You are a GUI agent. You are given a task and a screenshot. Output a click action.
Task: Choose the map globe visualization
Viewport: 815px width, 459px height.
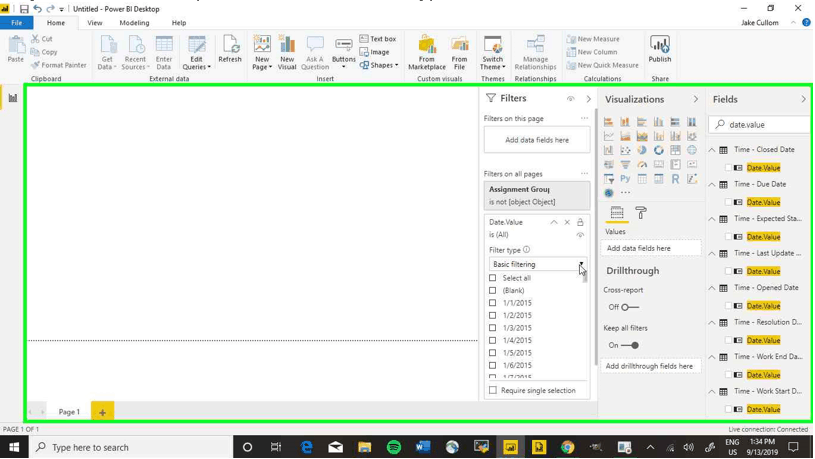(x=692, y=150)
